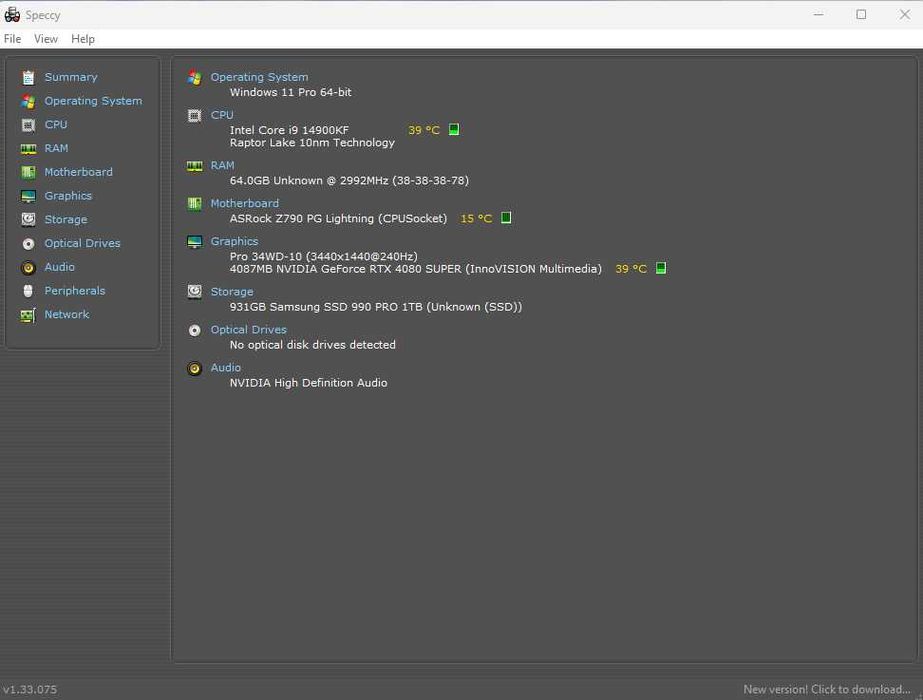Click the Network icon in sidebar
Image resolution: width=923 pixels, height=700 pixels.
28,315
